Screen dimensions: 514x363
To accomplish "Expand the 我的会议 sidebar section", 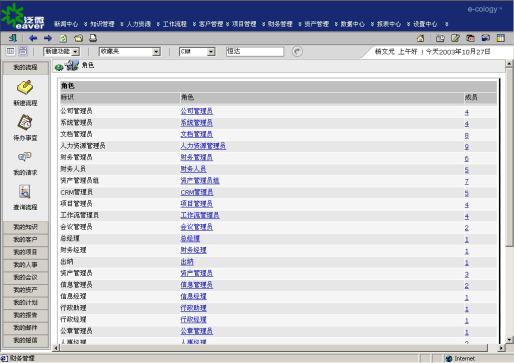I will point(25,277).
